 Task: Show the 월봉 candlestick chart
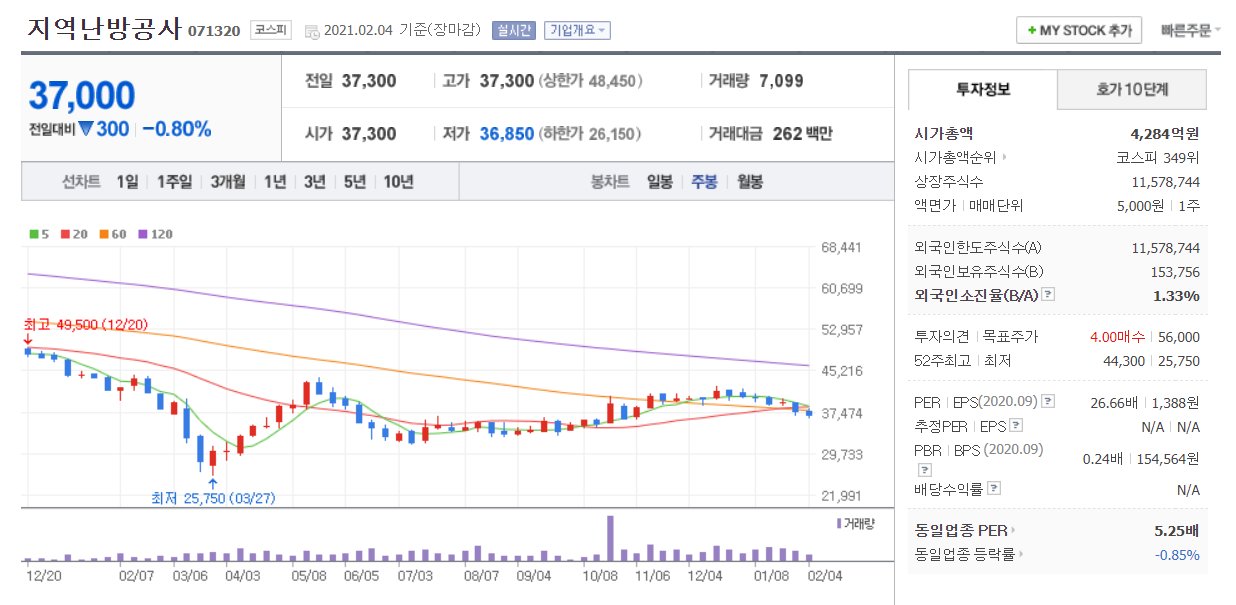click(x=749, y=182)
